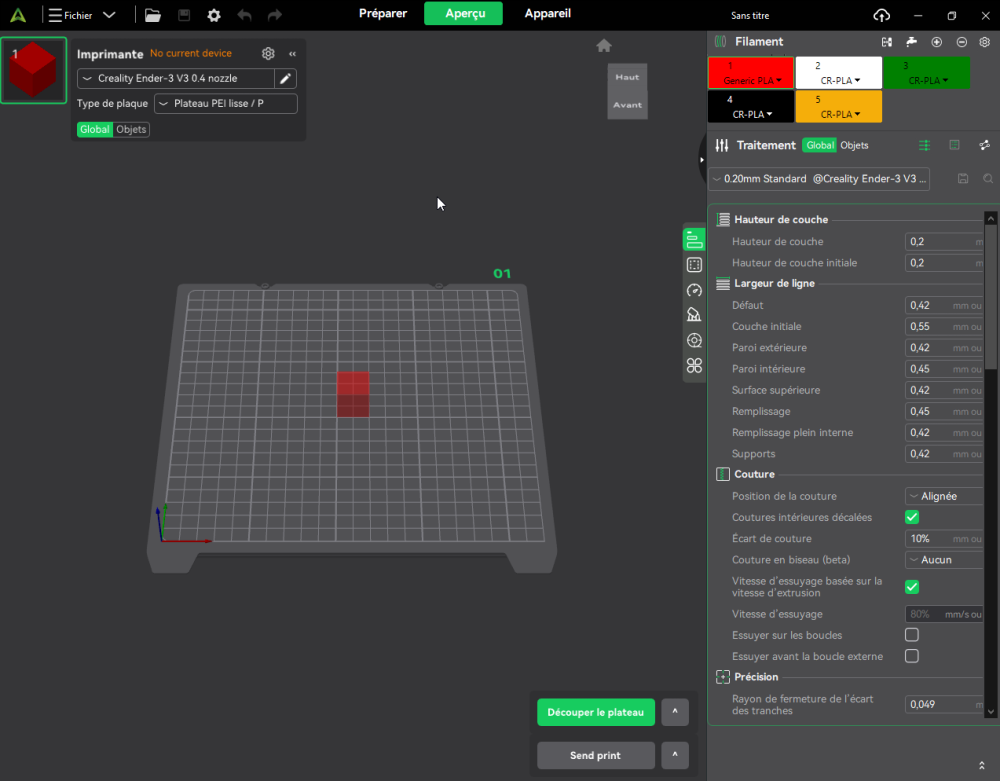Click the Haut face of view cube
This screenshot has width=1000, height=781.
628,77
